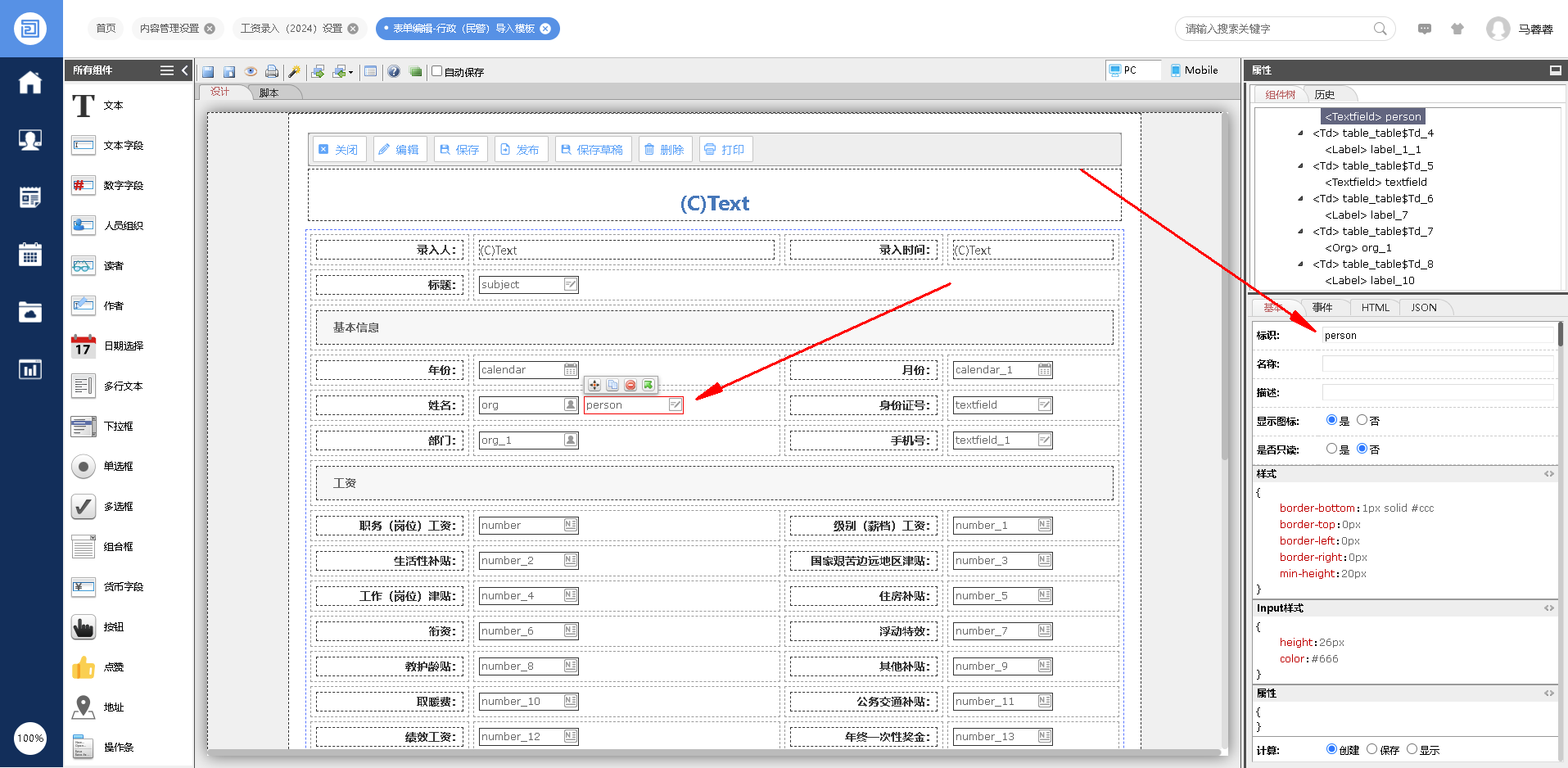Click the 保存草稿 save draft button
The width and height of the screenshot is (1568, 768).
click(592, 150)
